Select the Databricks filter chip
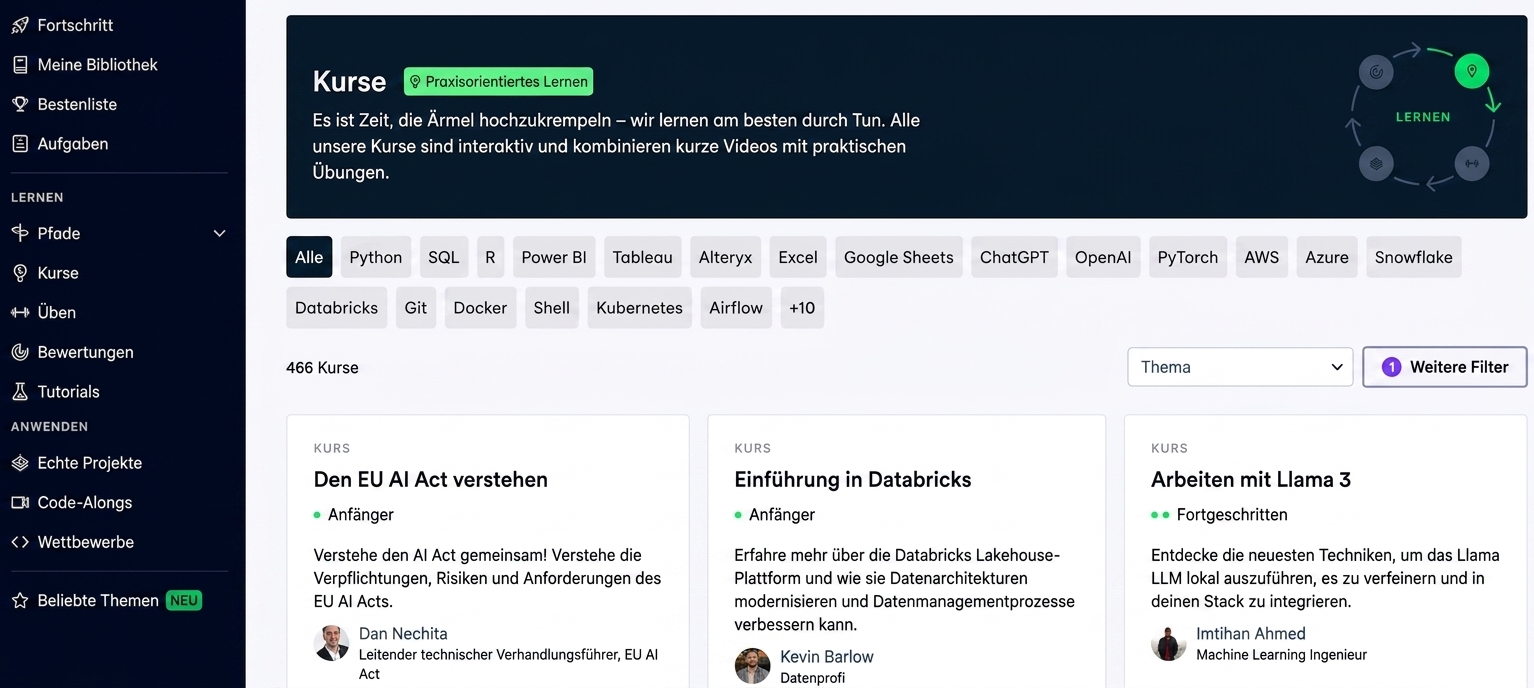This screenshot has height=688, width=1534. 336,308
